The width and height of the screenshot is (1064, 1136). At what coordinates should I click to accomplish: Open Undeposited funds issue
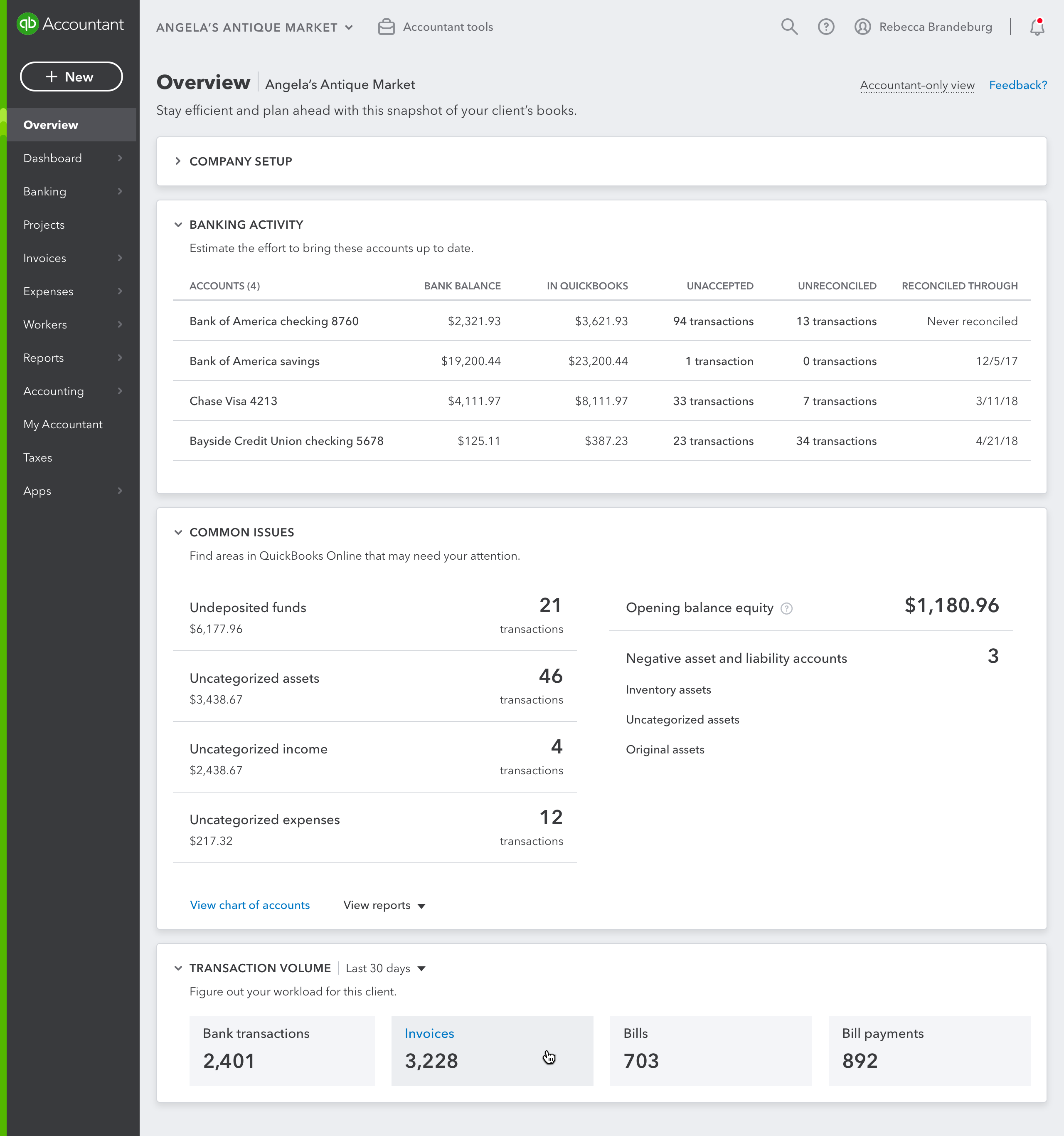tap(374, 616)
